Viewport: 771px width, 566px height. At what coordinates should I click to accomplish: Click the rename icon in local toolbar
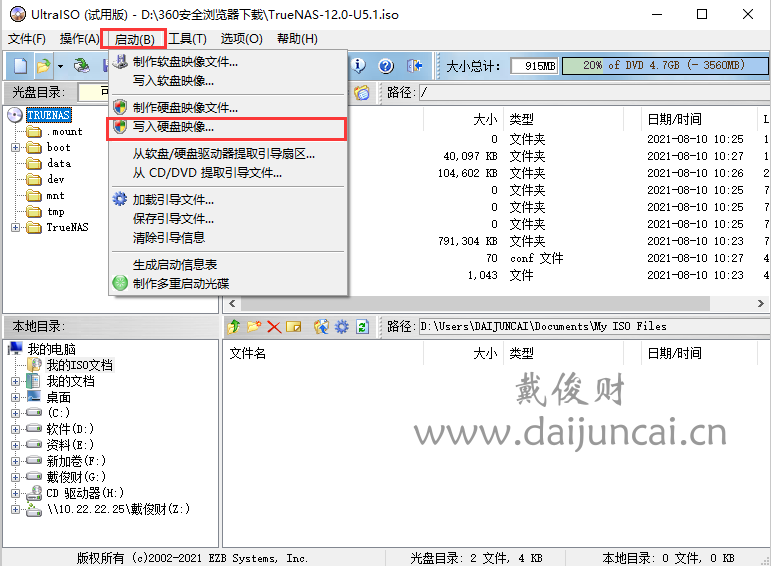click(294, 327)
